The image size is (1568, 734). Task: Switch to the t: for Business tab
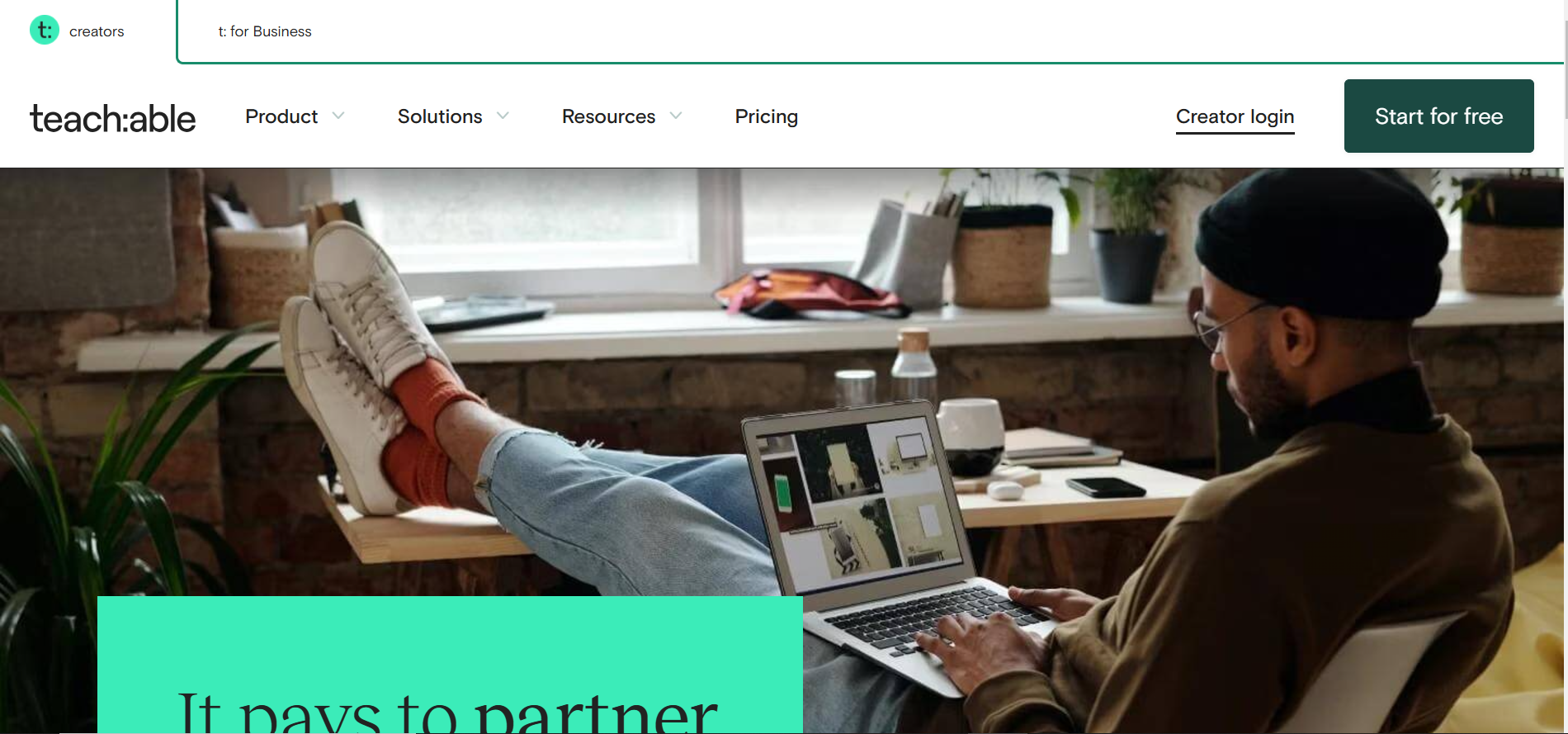[265, 31]
